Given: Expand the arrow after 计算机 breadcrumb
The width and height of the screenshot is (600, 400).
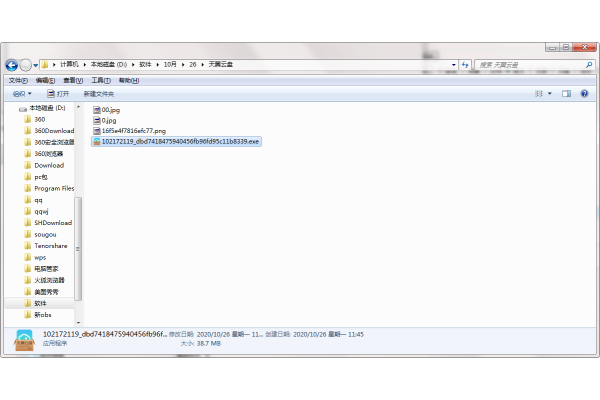Looking at the screenshot, I should (x=85, y=65).
